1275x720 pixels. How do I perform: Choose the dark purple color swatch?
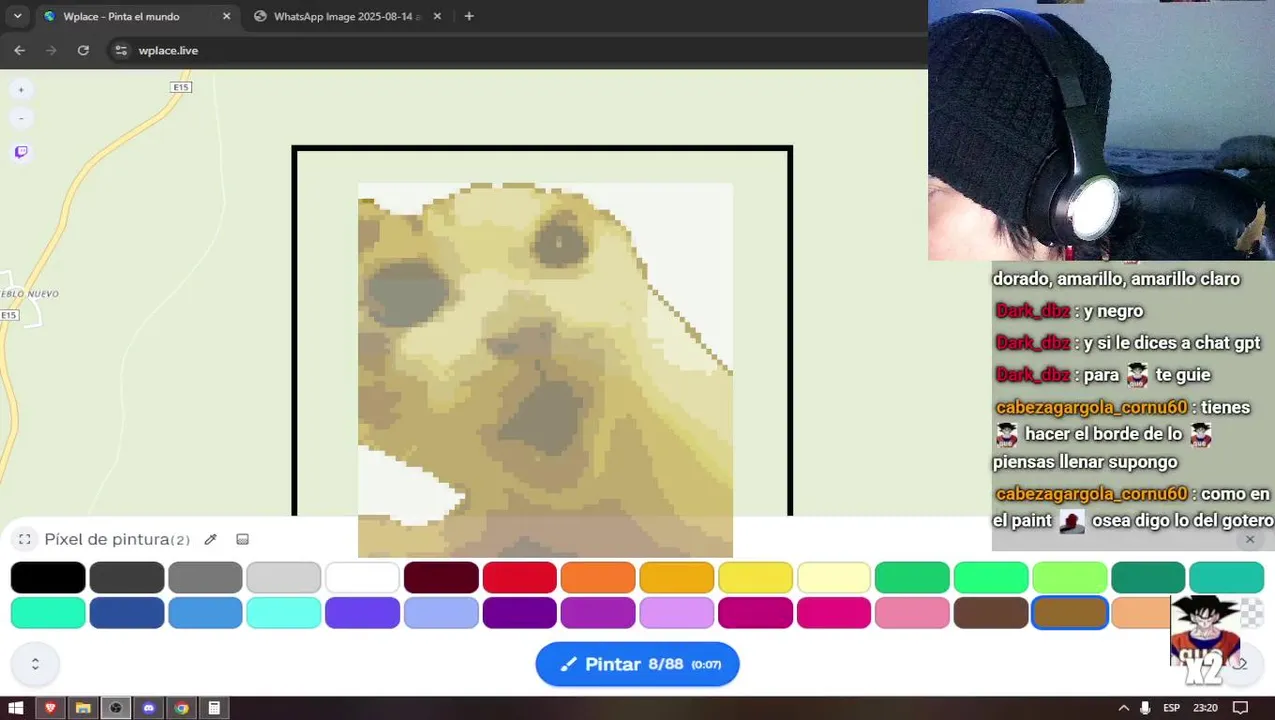520,612
